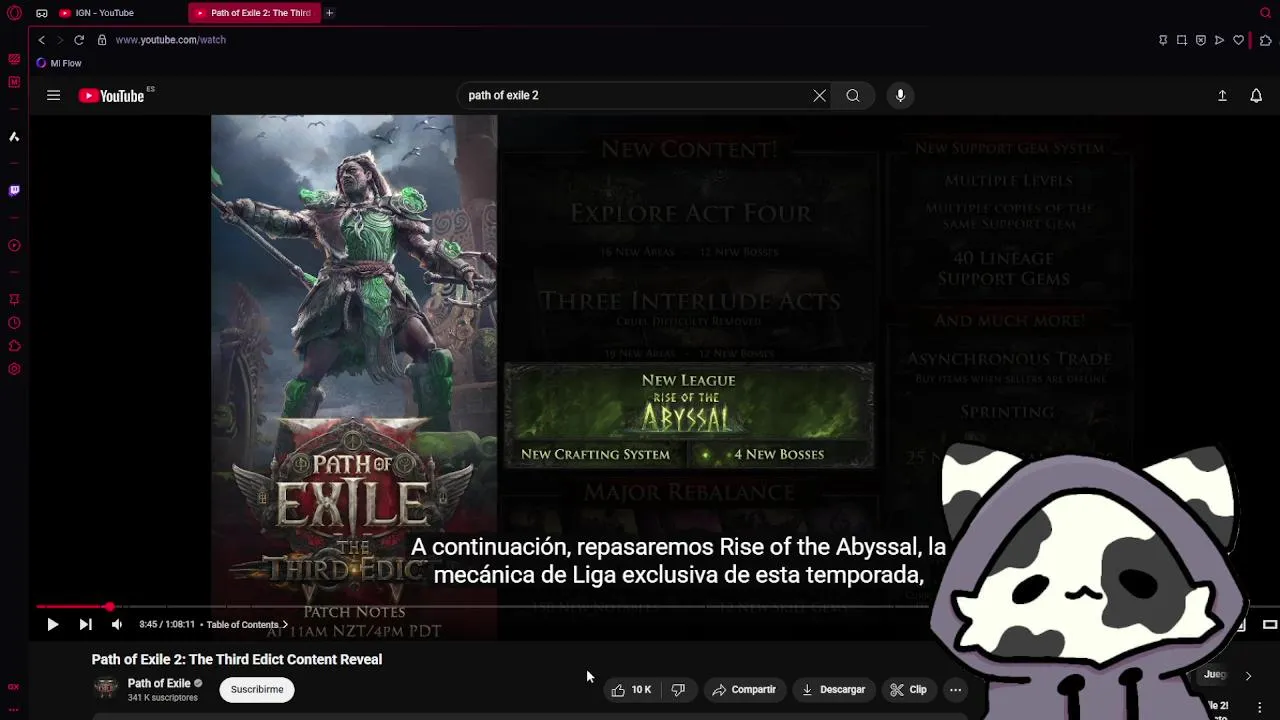The width and height of the screenshot is (1280, 720).
Task: Open the Mi Flow bookmark
Action: [59, 63]
